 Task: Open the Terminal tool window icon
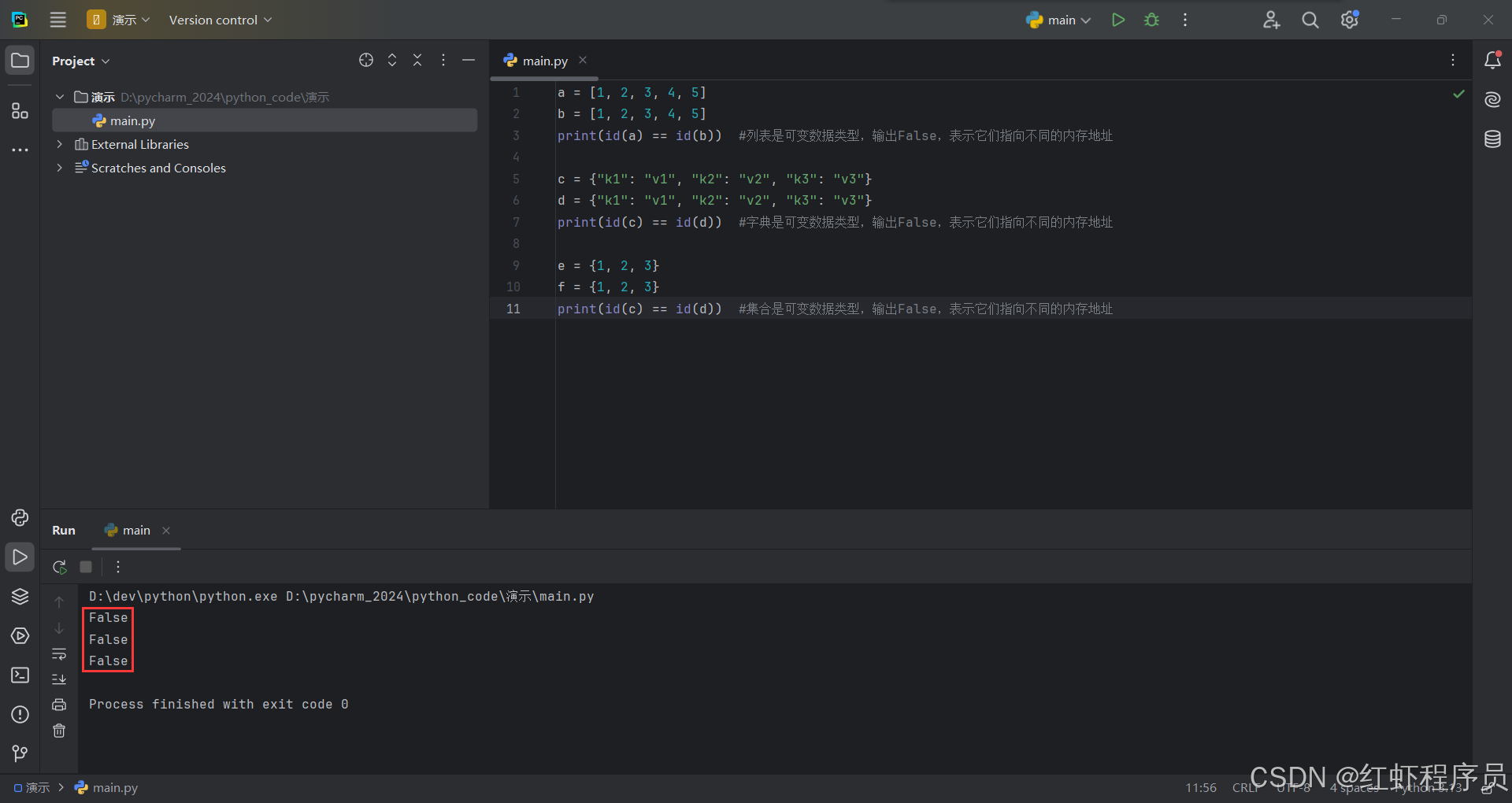coord(20,675)
